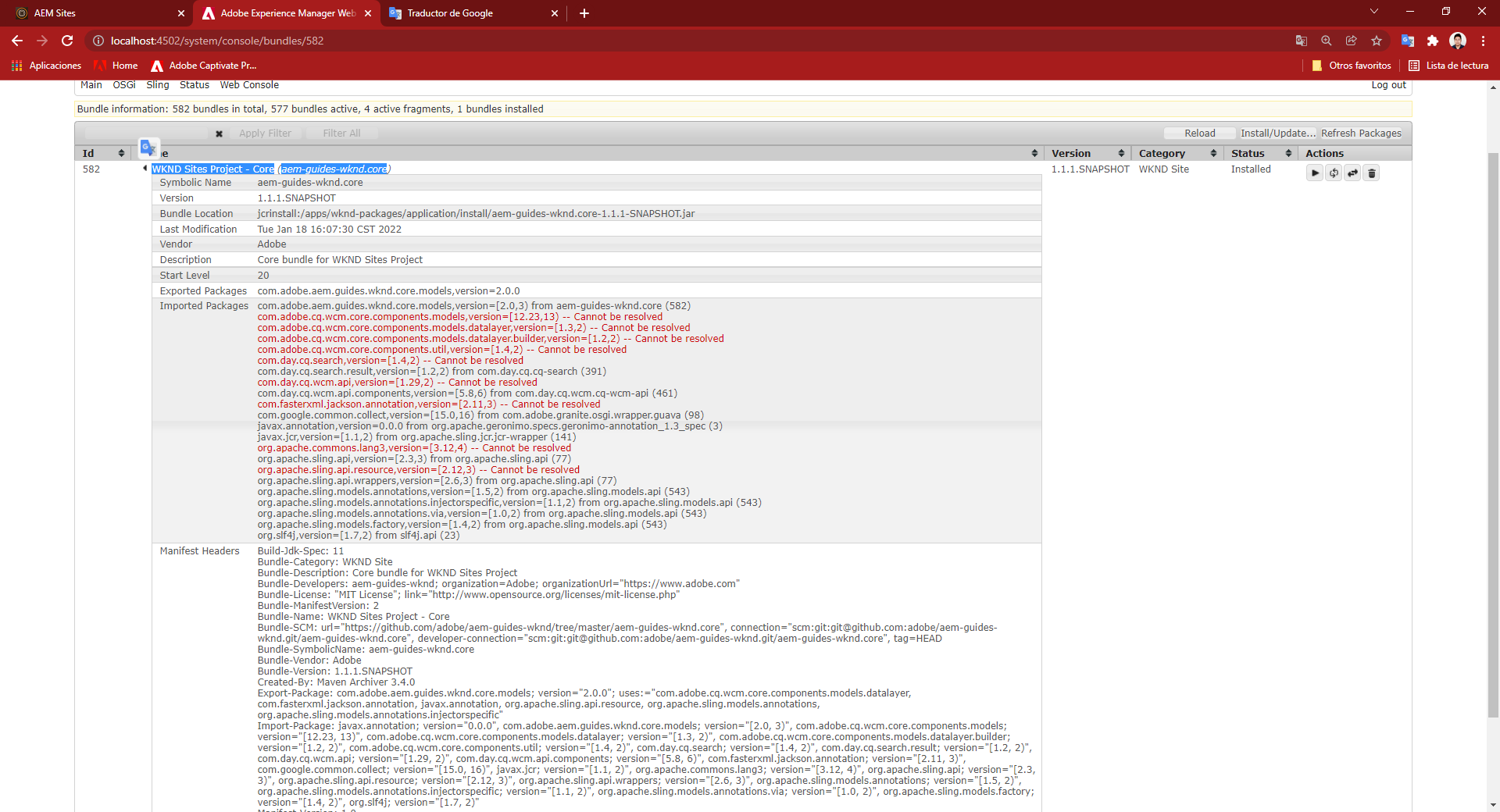Open Google Translate extension in the toolbar
The width and height of the screenshot is (1500, 812).
click(x=1407, y=41)
